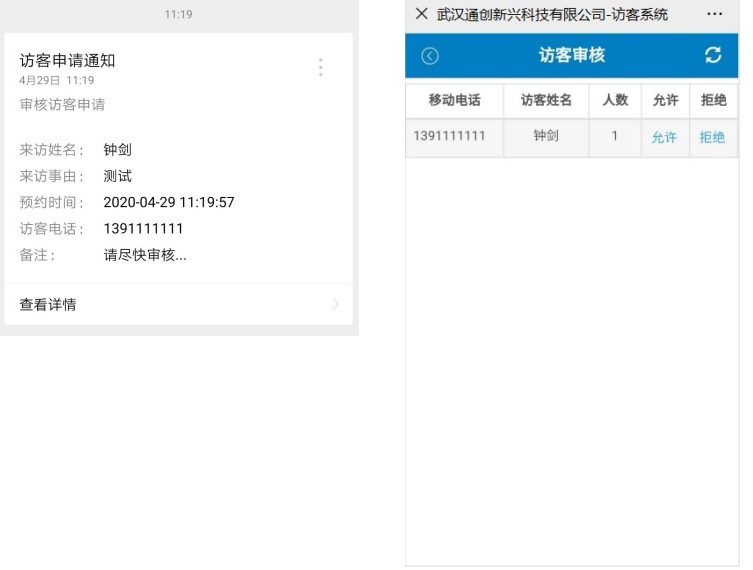This screenshot has width=753, height=570.
Task: Click the 查看详情 text label
Action: pyautogui.click(x=48, y=304)
